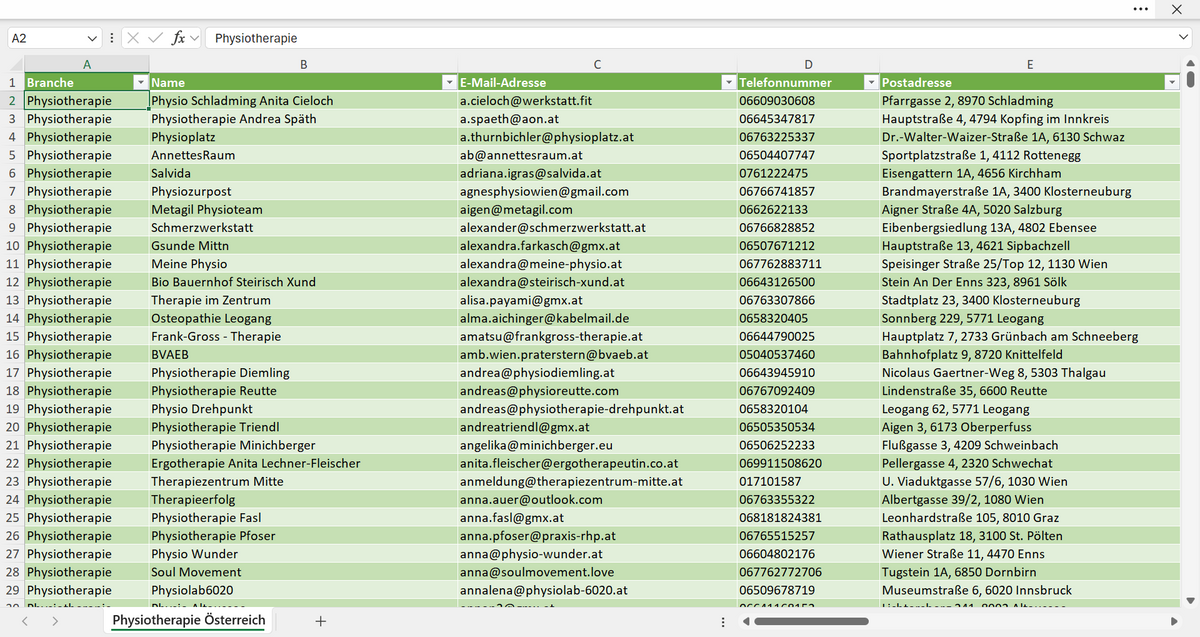Open the Branche column filter dropdown
The height and width of the screenshot is (637, 1200).
pyautogui.click(x=141, y=82)
